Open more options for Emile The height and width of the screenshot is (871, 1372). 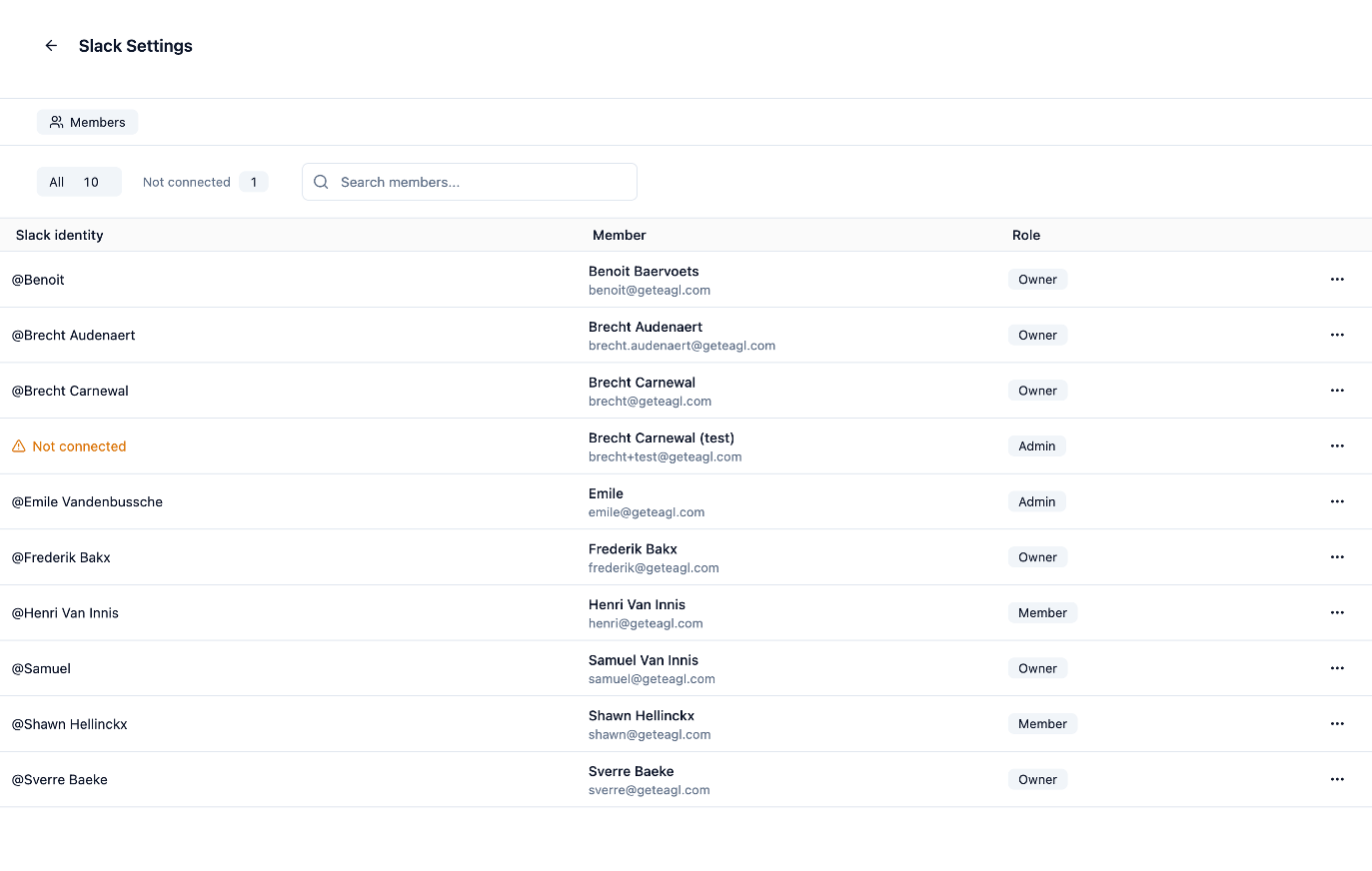click(x=1337, y=501)
